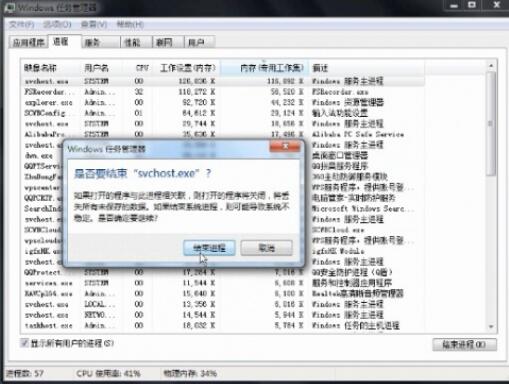Minimize the Task Manager window
This screenshot has width=509, height=384.
pos(453,5)
